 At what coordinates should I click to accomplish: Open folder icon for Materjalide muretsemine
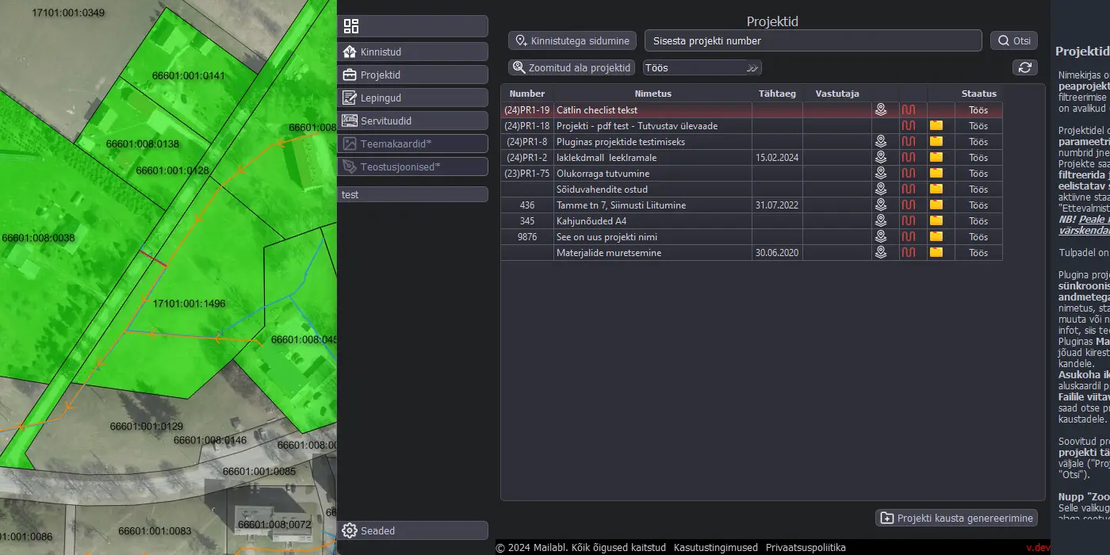coord(937,252)
